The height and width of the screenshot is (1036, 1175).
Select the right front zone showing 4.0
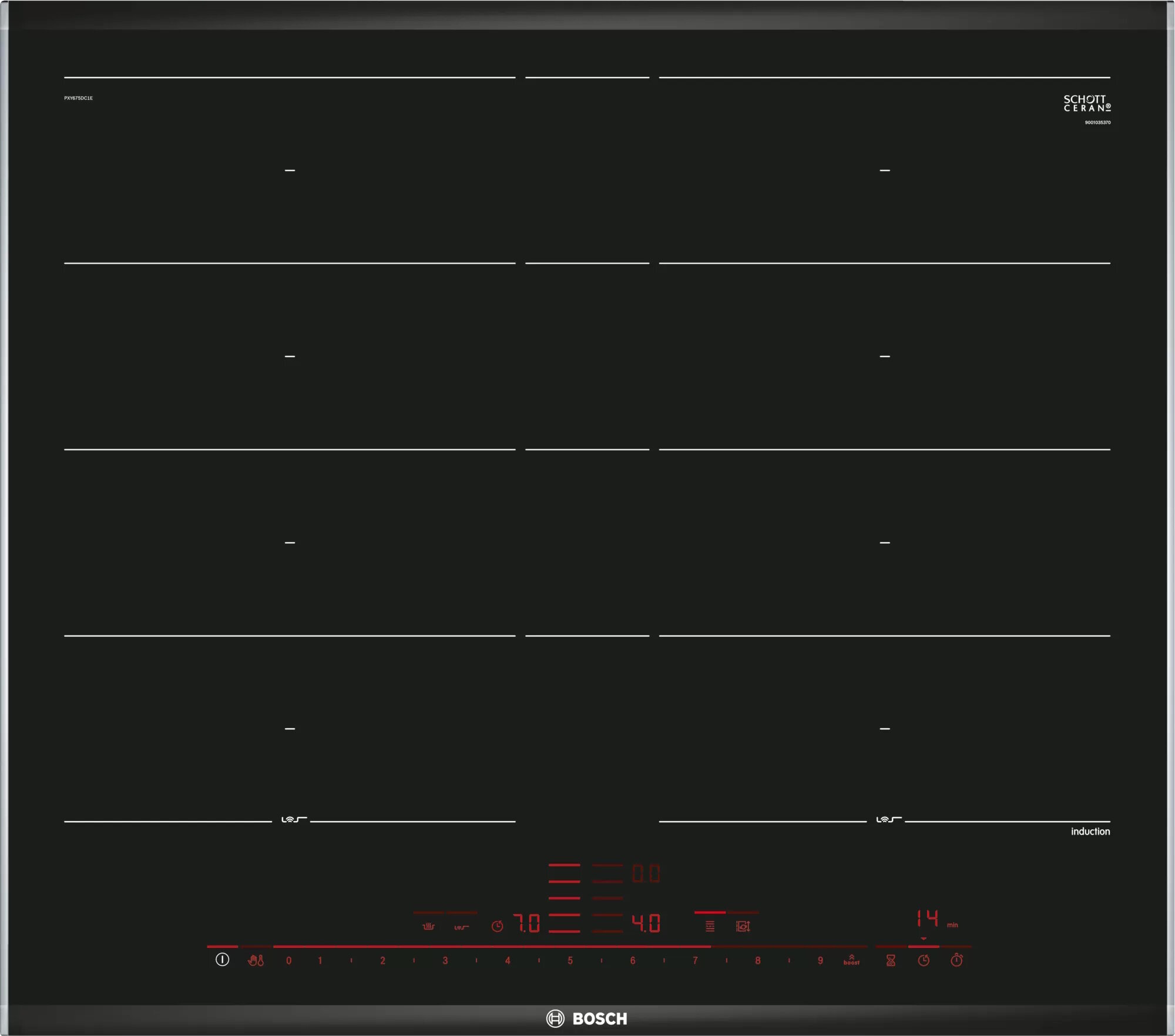(x=646, y=923)
